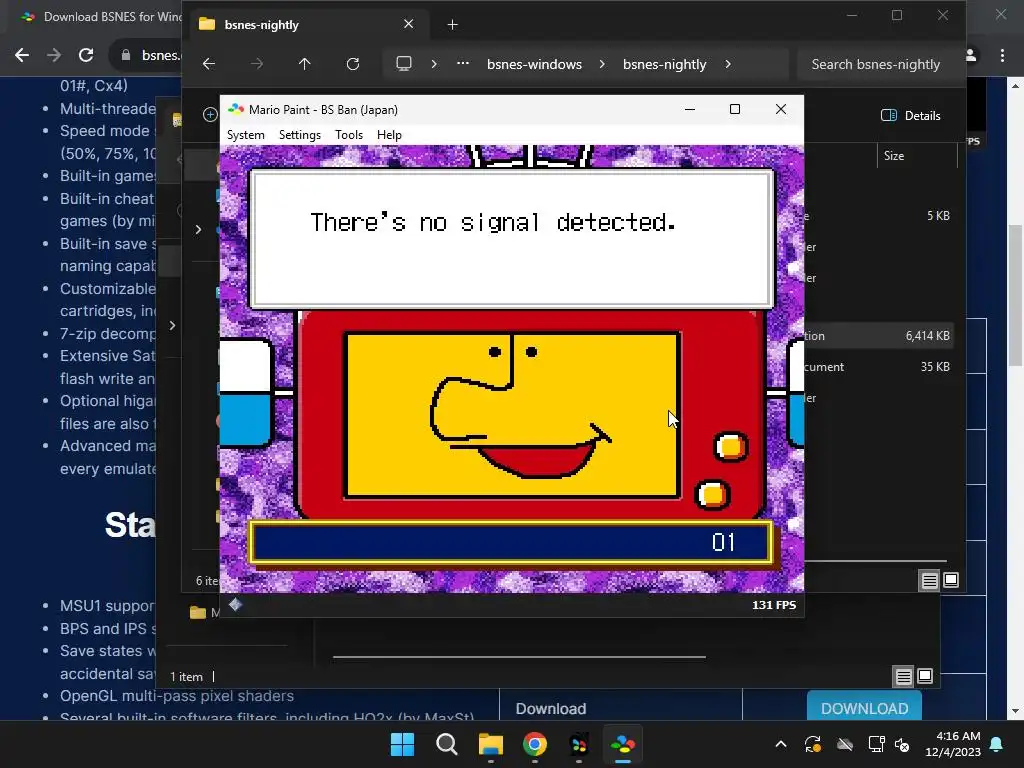The height and width of the screenshot is (768, 1024).
Task: Expand the first navigation pane chevron
Action: (199, 229)
